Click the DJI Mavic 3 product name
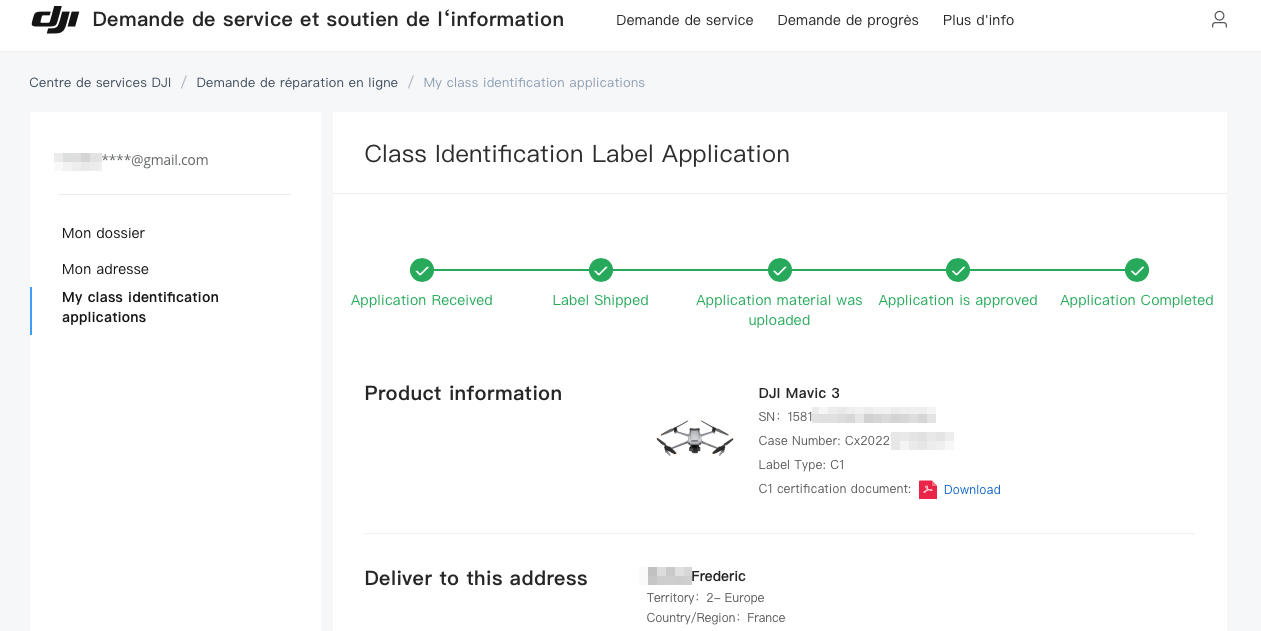 [799, 393]
